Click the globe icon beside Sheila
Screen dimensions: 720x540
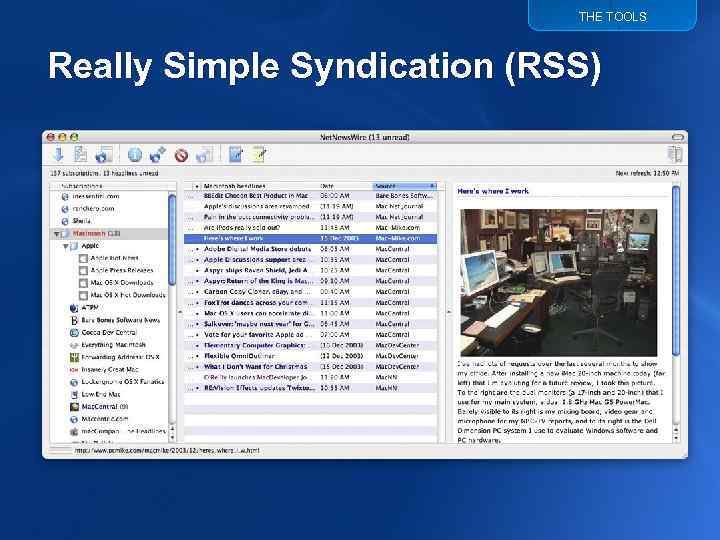pyautogui.click(x=65, y=221)
